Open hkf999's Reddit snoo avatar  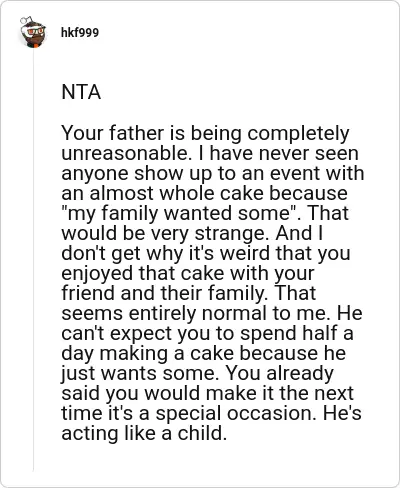point(32,32)
